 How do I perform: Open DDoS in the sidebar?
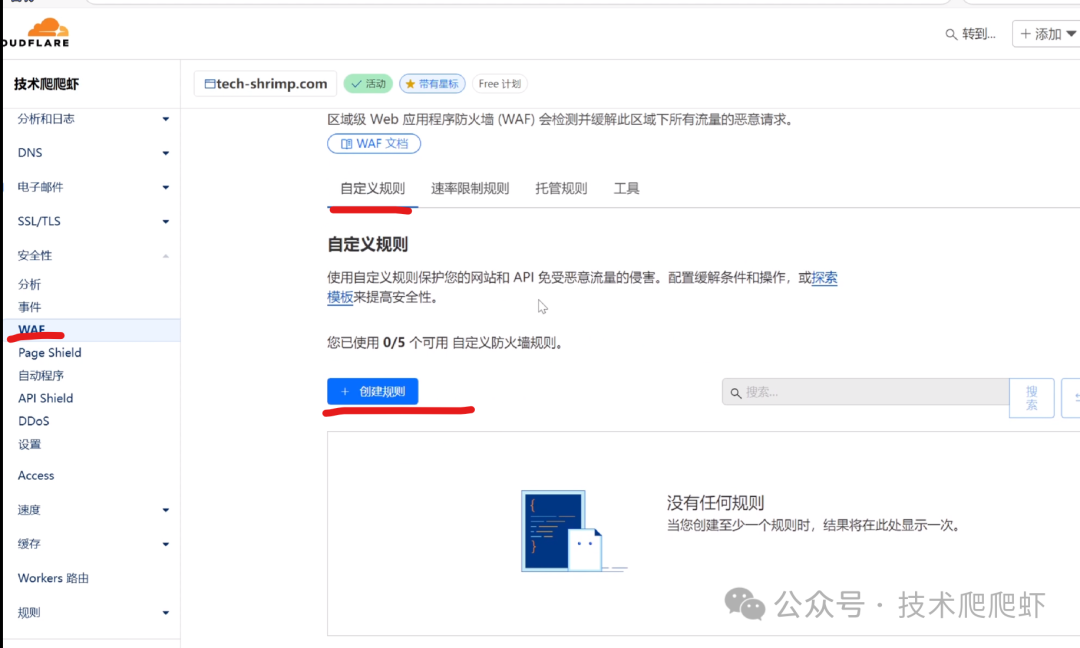click(34, 421)
